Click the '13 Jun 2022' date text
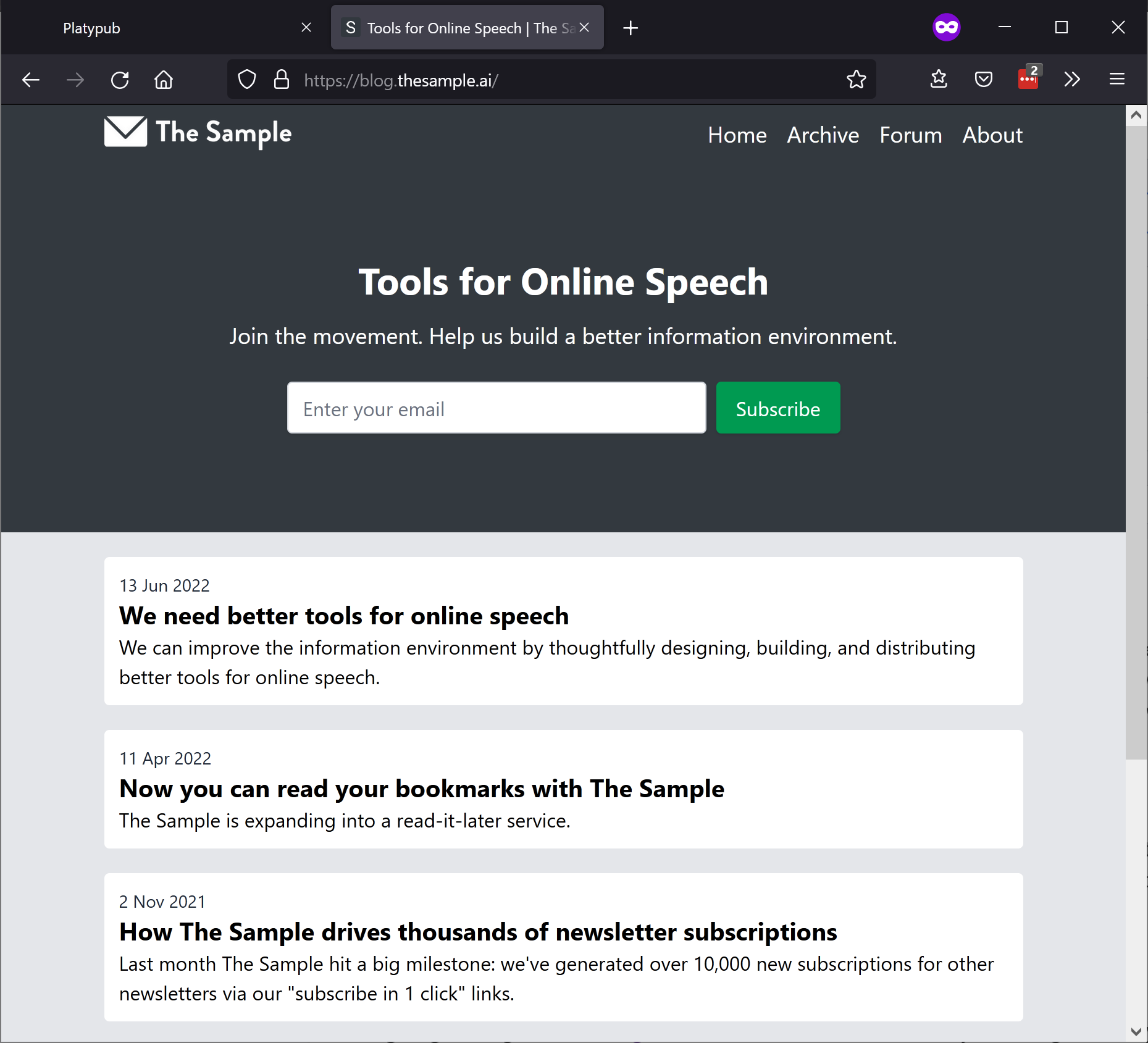 tap(164, 585)
